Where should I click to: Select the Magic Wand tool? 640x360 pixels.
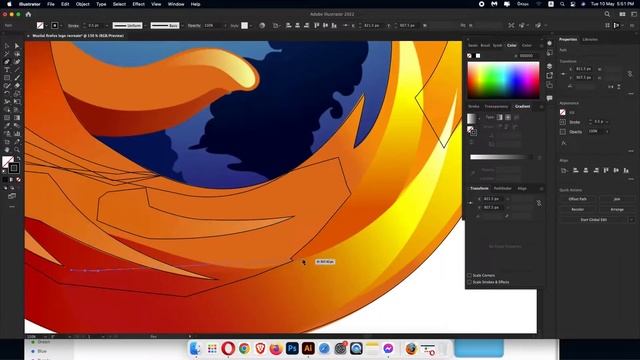(7, 54)
